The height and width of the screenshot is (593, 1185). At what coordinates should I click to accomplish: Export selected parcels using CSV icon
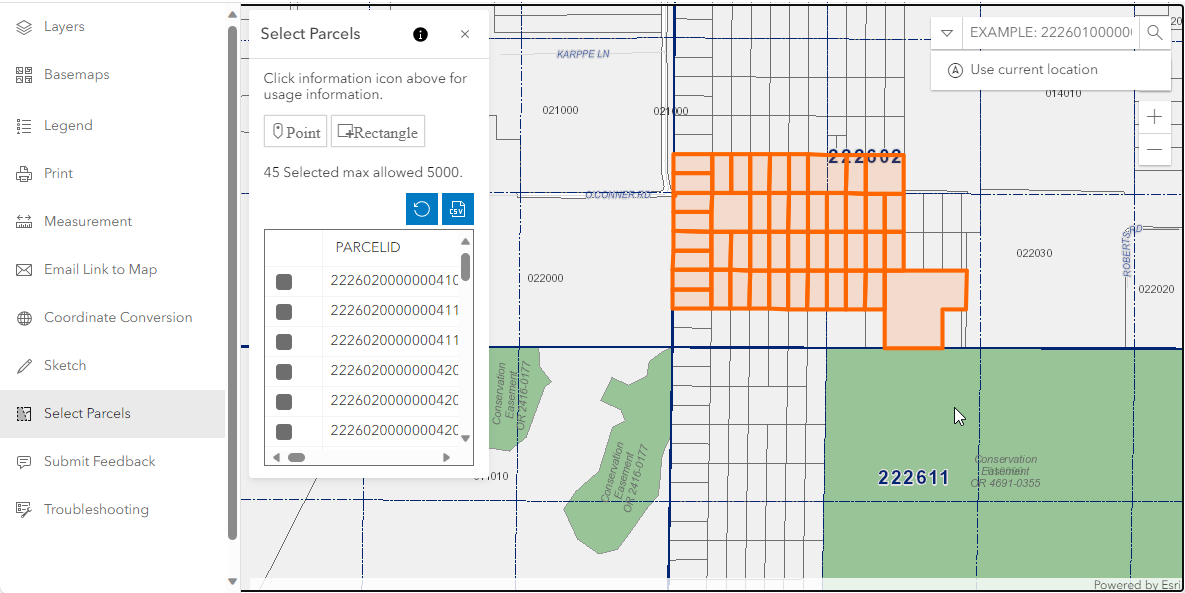coord(458,209)
